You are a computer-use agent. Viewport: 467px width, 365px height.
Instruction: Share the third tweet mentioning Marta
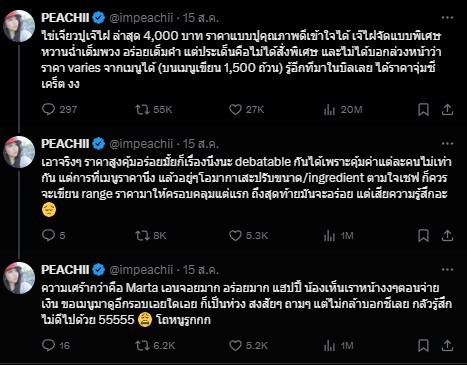tap(447, 345)
